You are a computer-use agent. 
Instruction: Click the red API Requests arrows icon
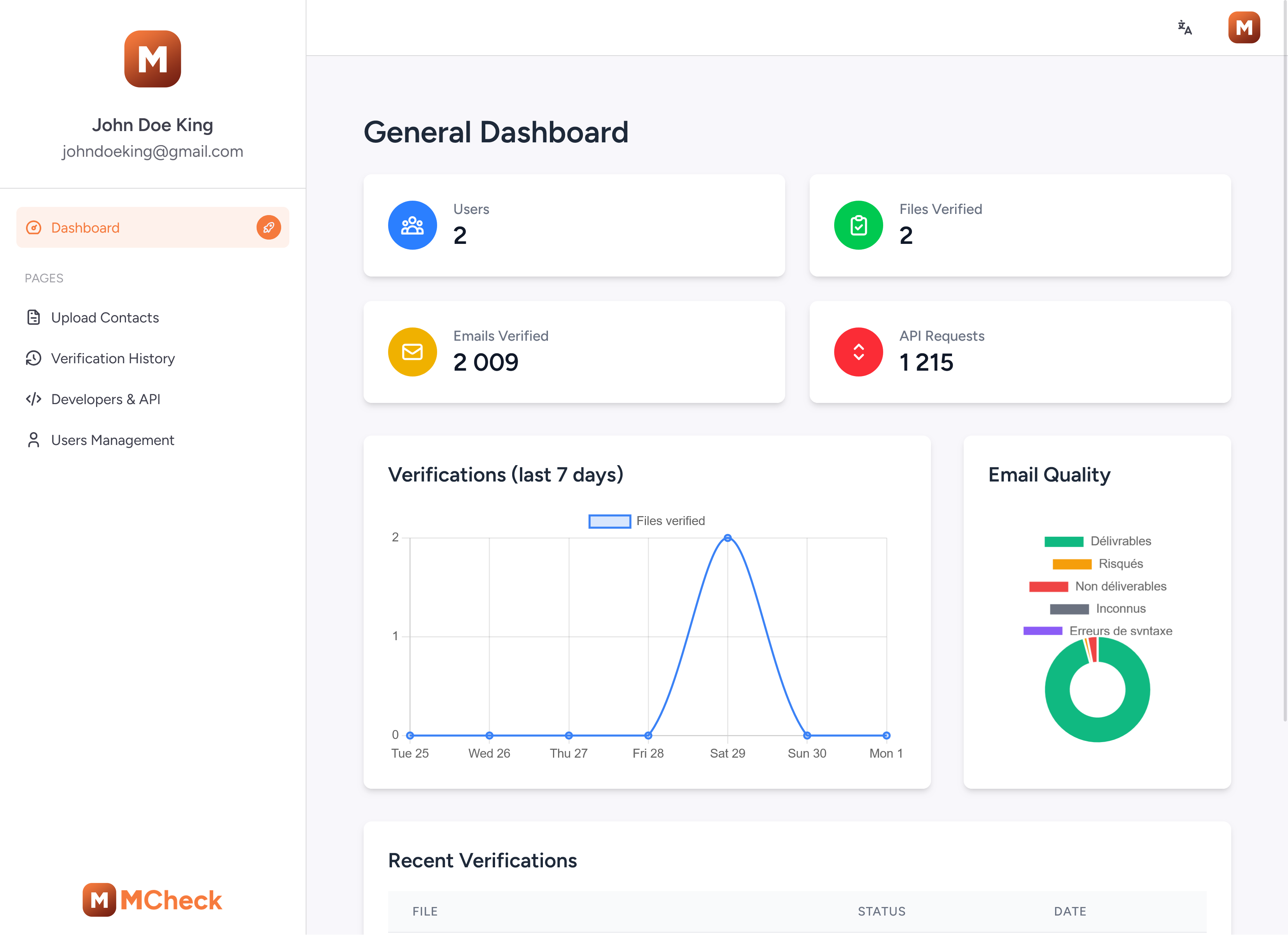coord(858,352)
